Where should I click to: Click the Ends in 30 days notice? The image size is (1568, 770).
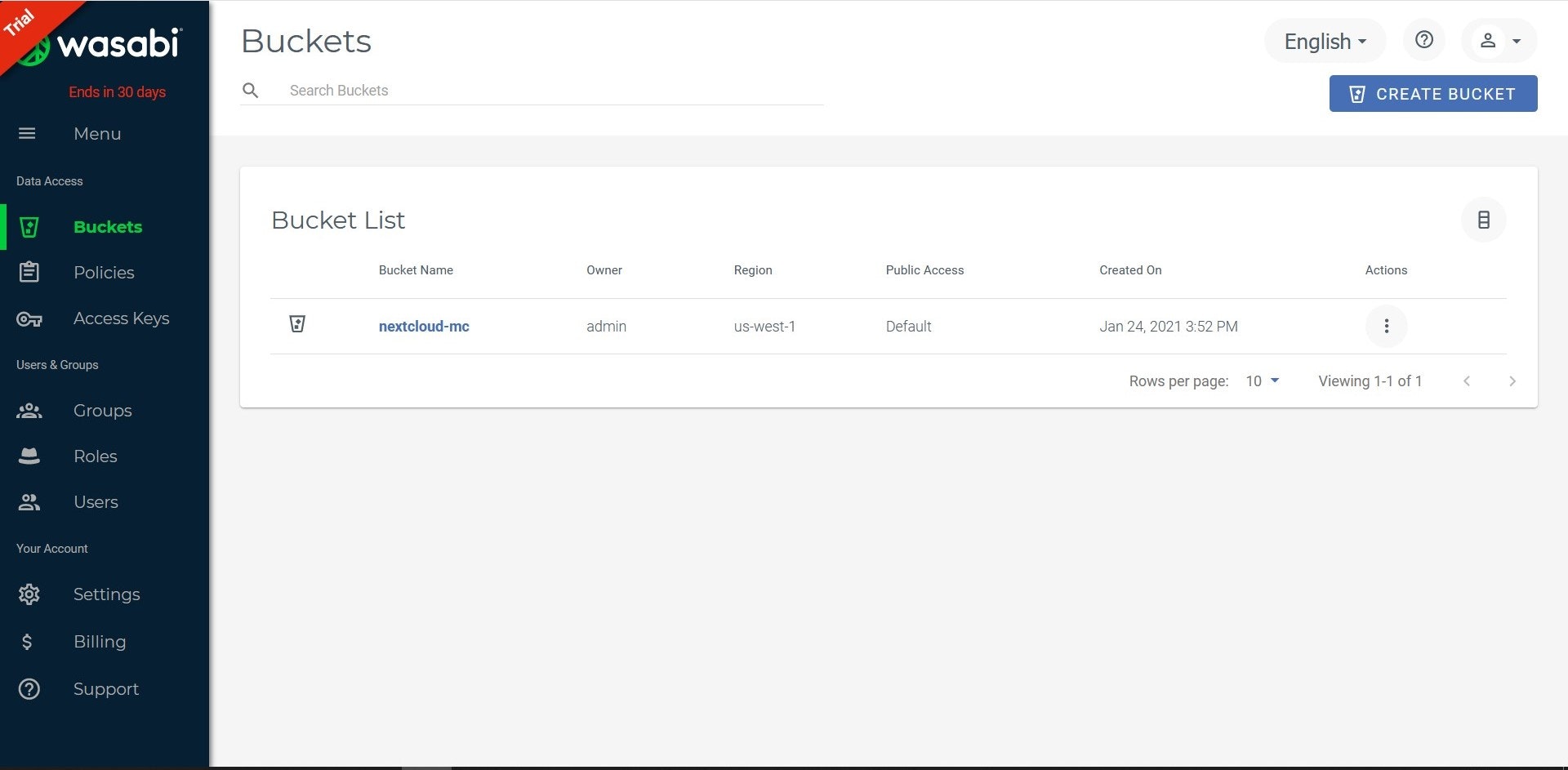(x=117, y=92)
